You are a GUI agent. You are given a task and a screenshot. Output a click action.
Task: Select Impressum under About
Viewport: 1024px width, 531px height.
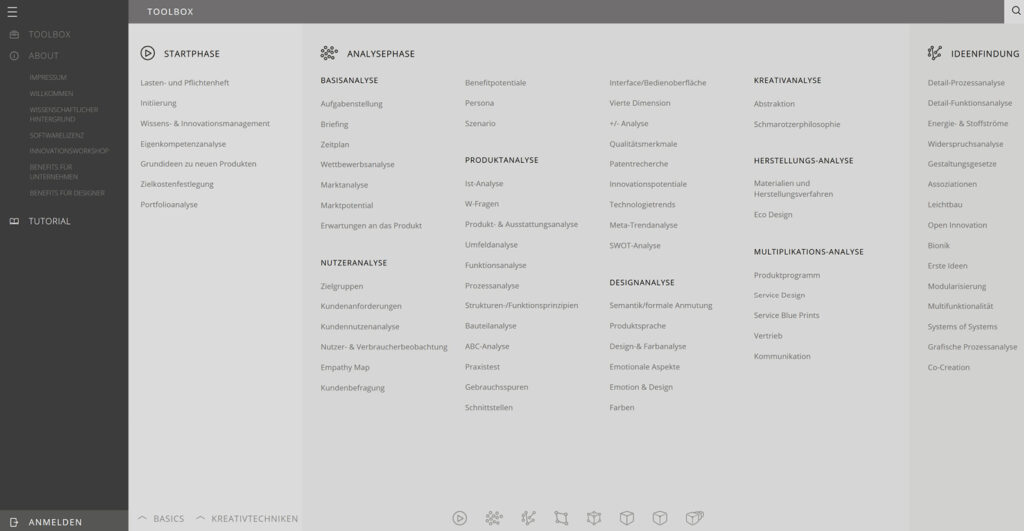[48, 77]
